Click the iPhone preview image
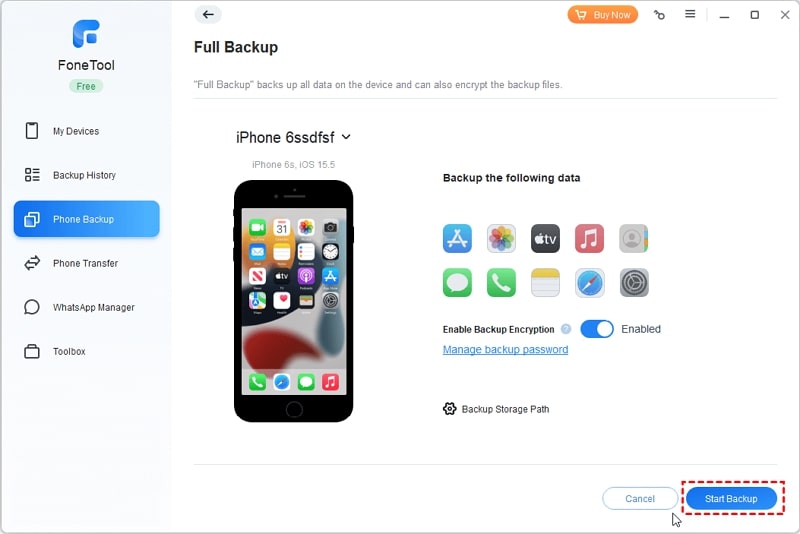The width and height of the screenshot is (800, 534). (x=293, y=301)
